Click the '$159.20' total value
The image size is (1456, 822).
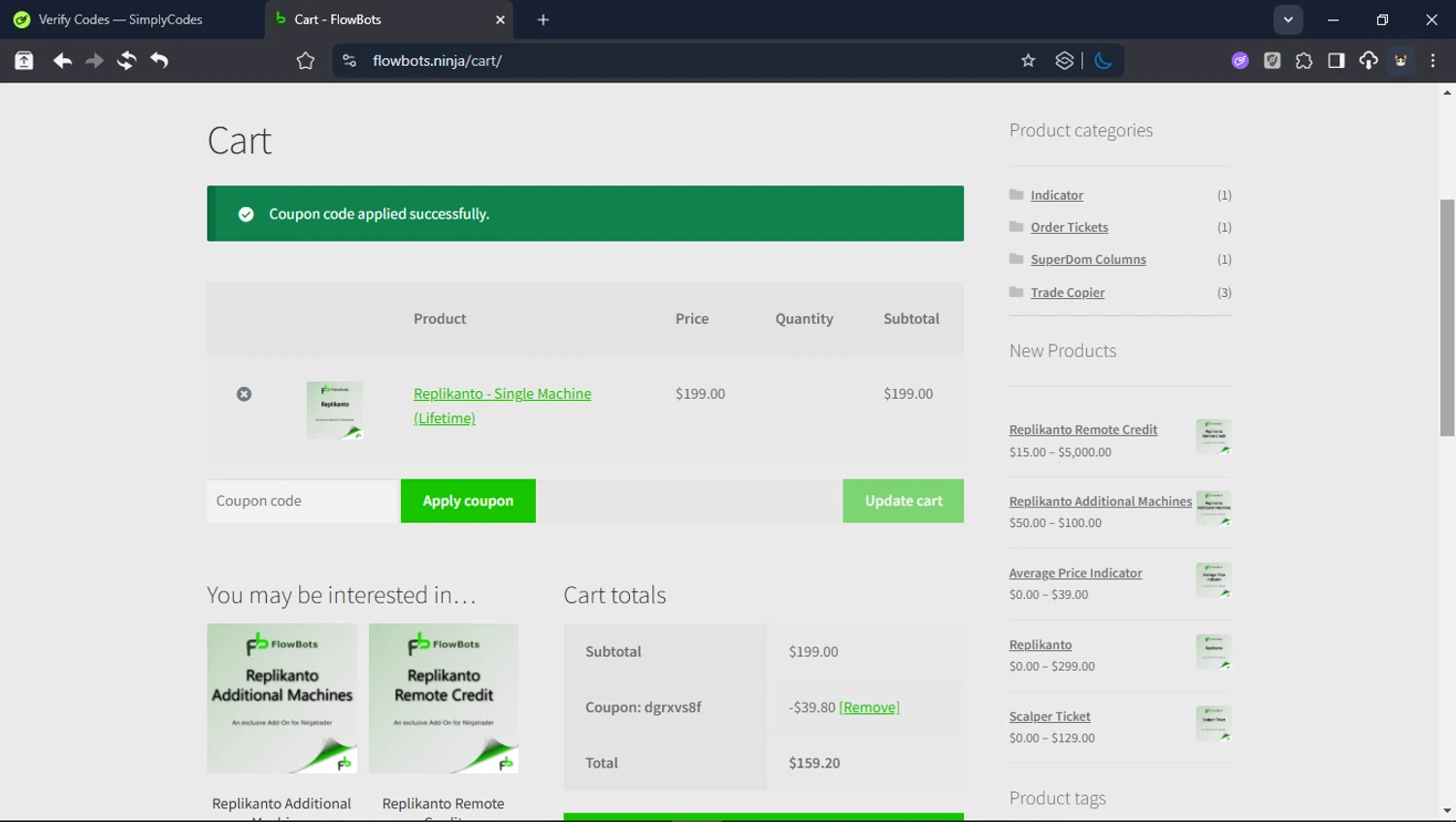click(814, 763)
